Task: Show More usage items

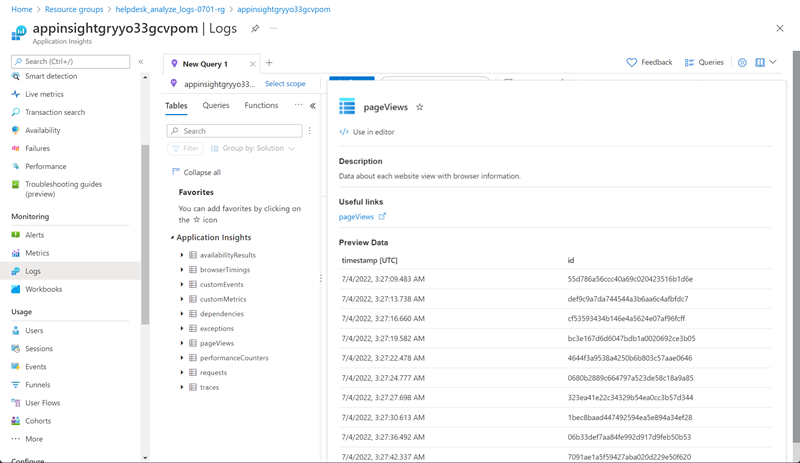Action: (x=34, y=439)
